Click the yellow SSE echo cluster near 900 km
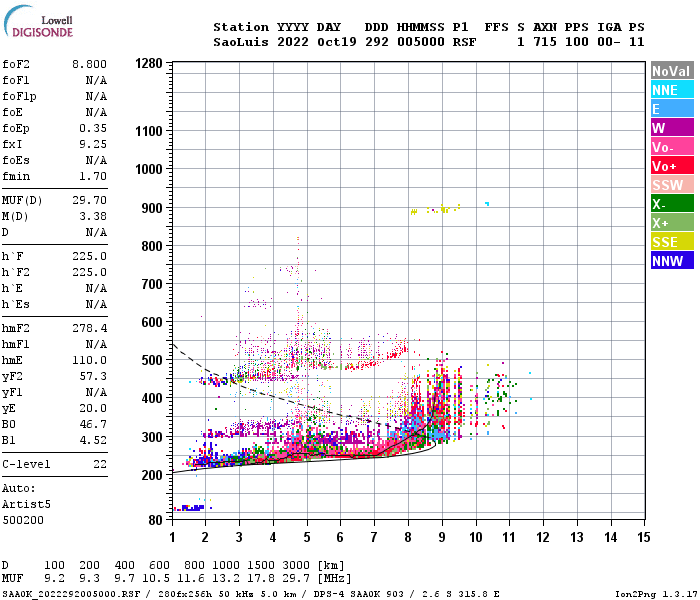 (x=435, y=209)
